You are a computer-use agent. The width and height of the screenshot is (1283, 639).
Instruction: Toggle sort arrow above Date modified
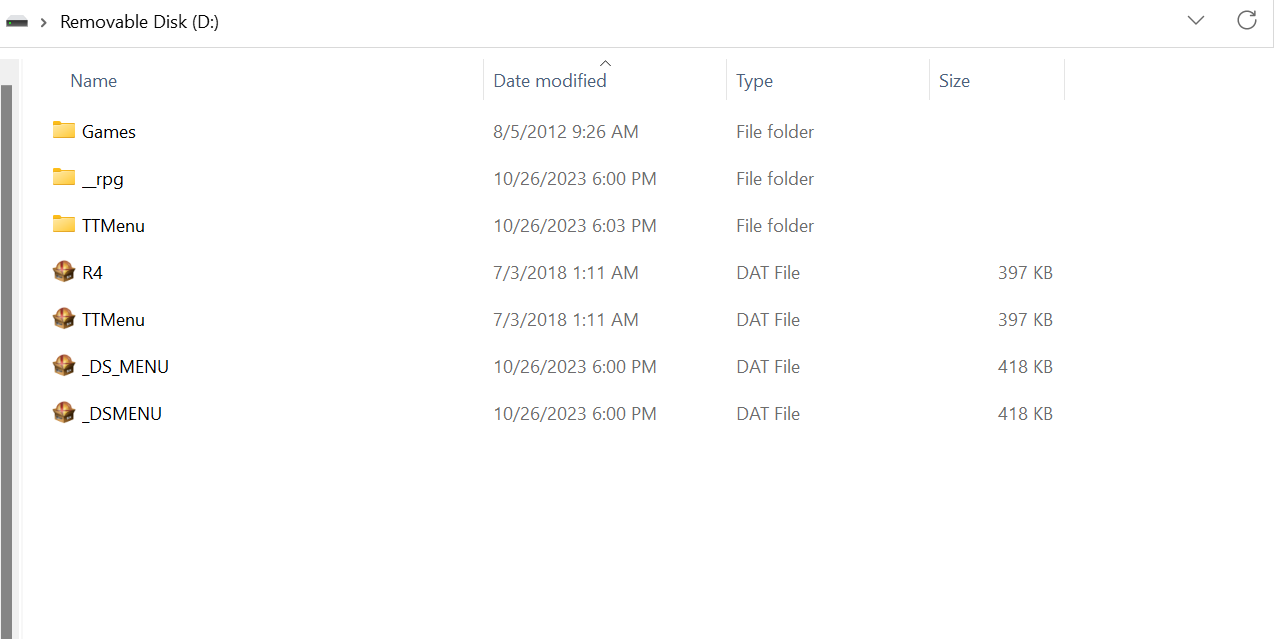click(605, 63)
